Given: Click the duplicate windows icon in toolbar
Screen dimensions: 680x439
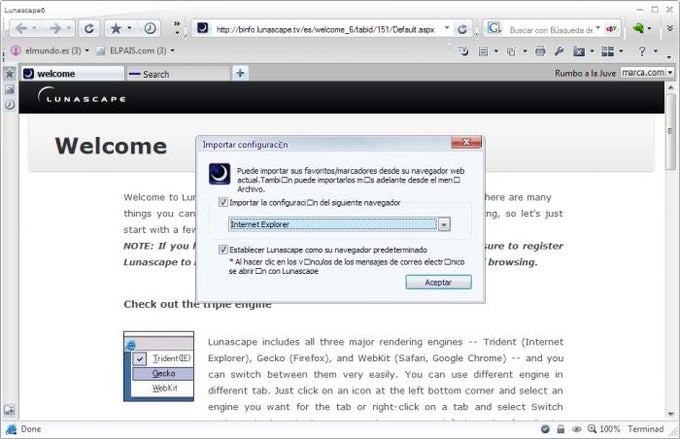Looking at the screenshot, I should (x=512, y=52).
